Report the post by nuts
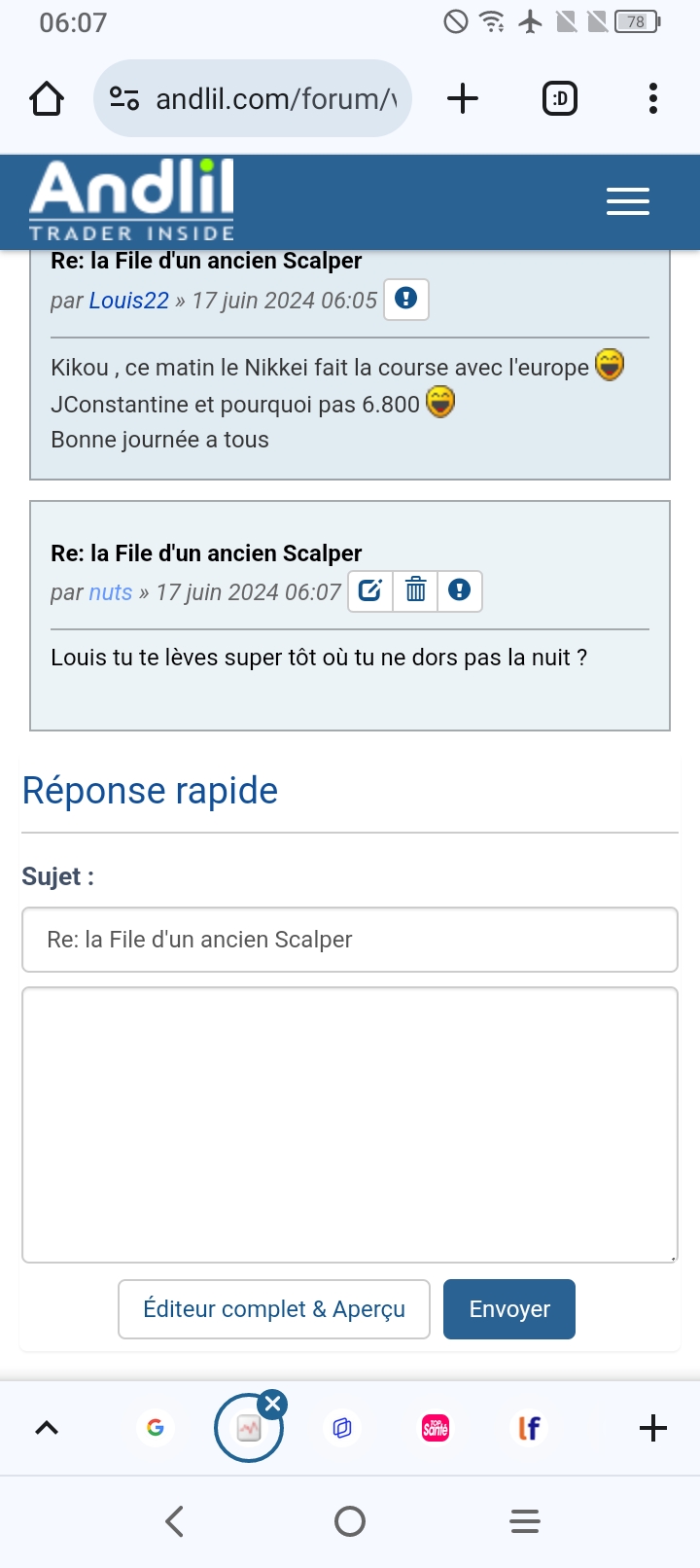700x1568 pixels. pyautogui.click(x=460, y=590)
